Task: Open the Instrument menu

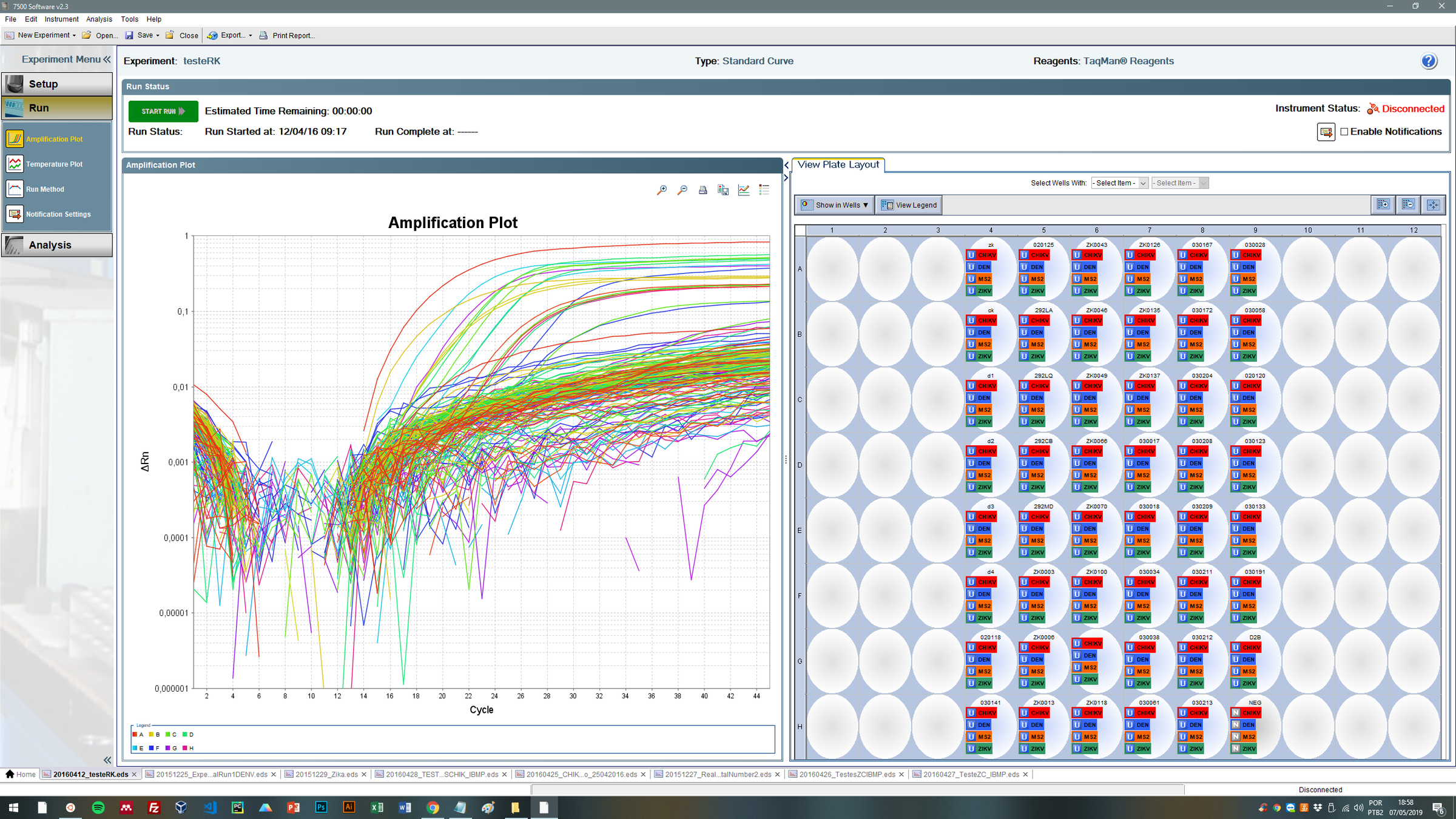Action: coord(61,19)
